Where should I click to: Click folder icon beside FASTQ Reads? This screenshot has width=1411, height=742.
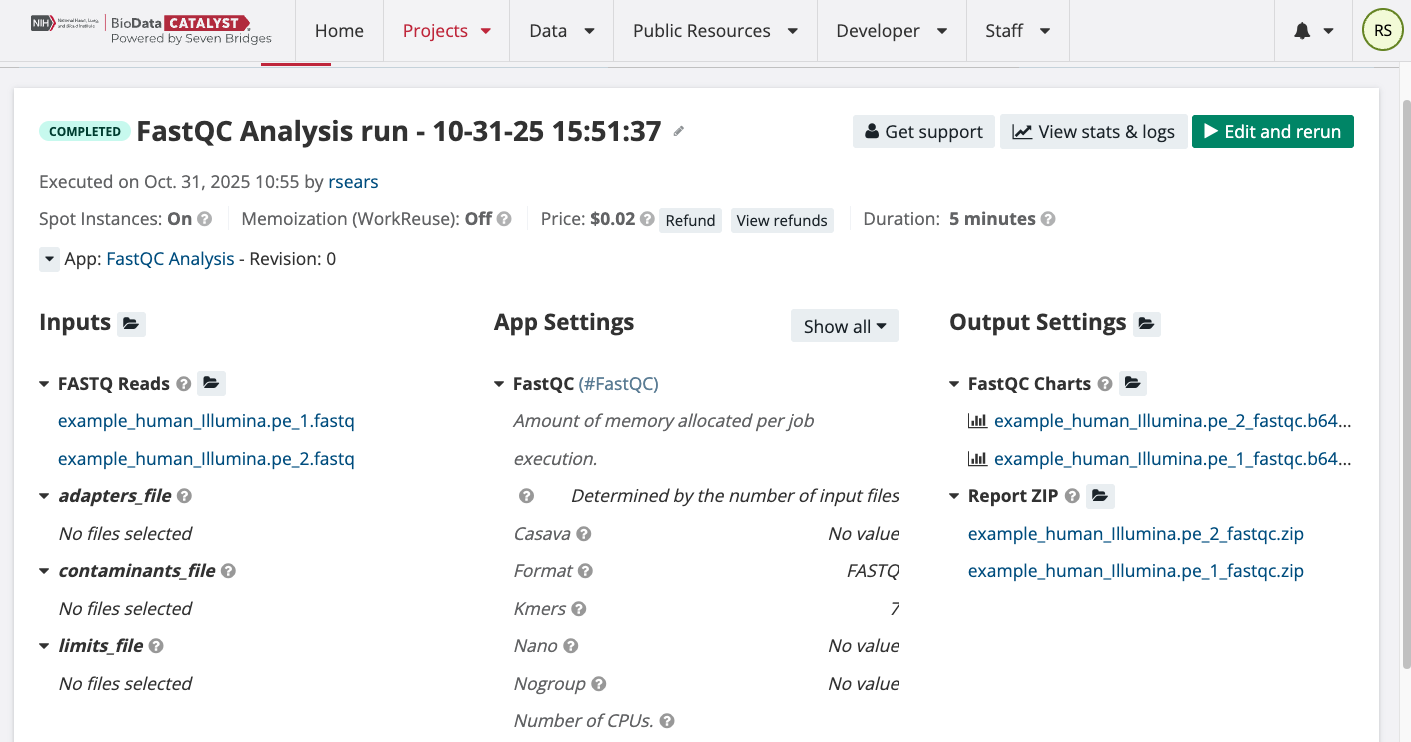210,383
